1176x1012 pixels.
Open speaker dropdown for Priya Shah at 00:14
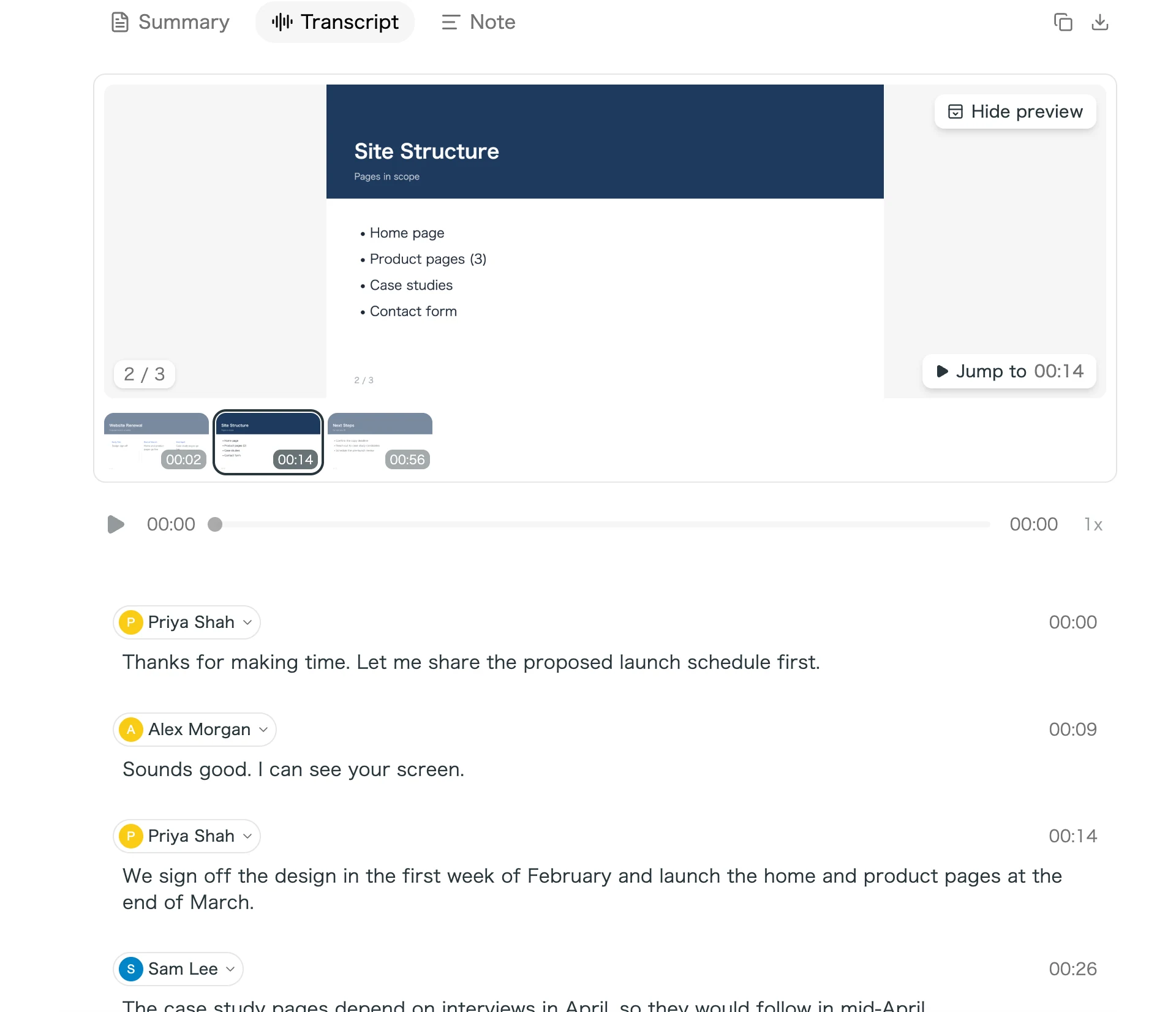coord(187,836)
